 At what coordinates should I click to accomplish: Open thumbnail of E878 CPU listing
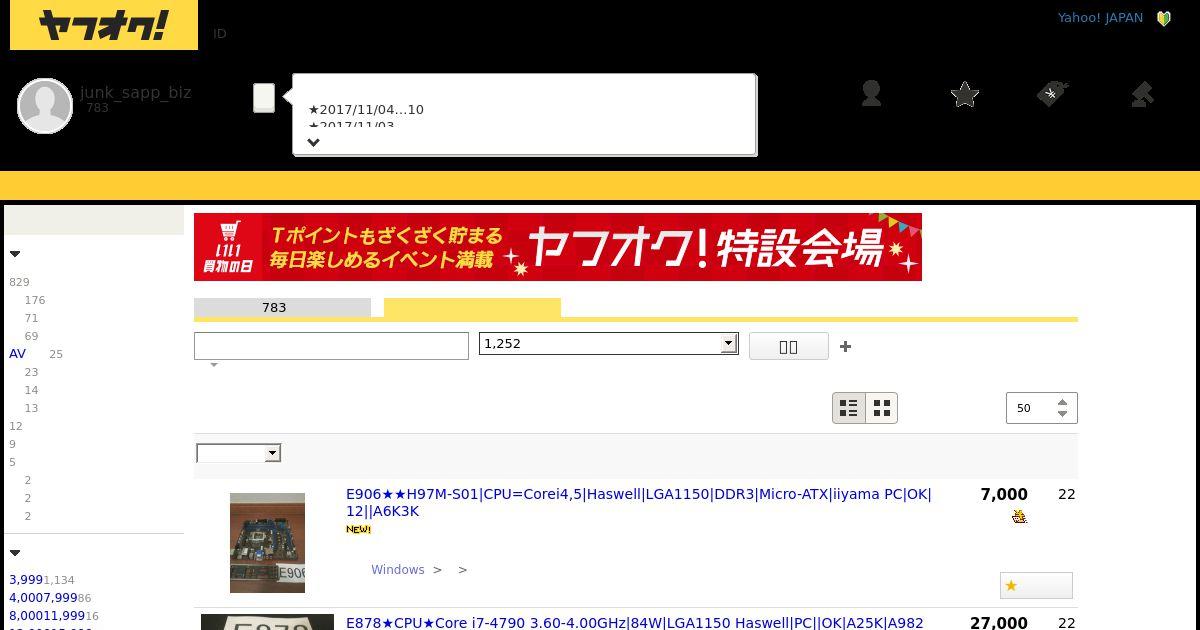pyautogui.click(x=267, y=622)
